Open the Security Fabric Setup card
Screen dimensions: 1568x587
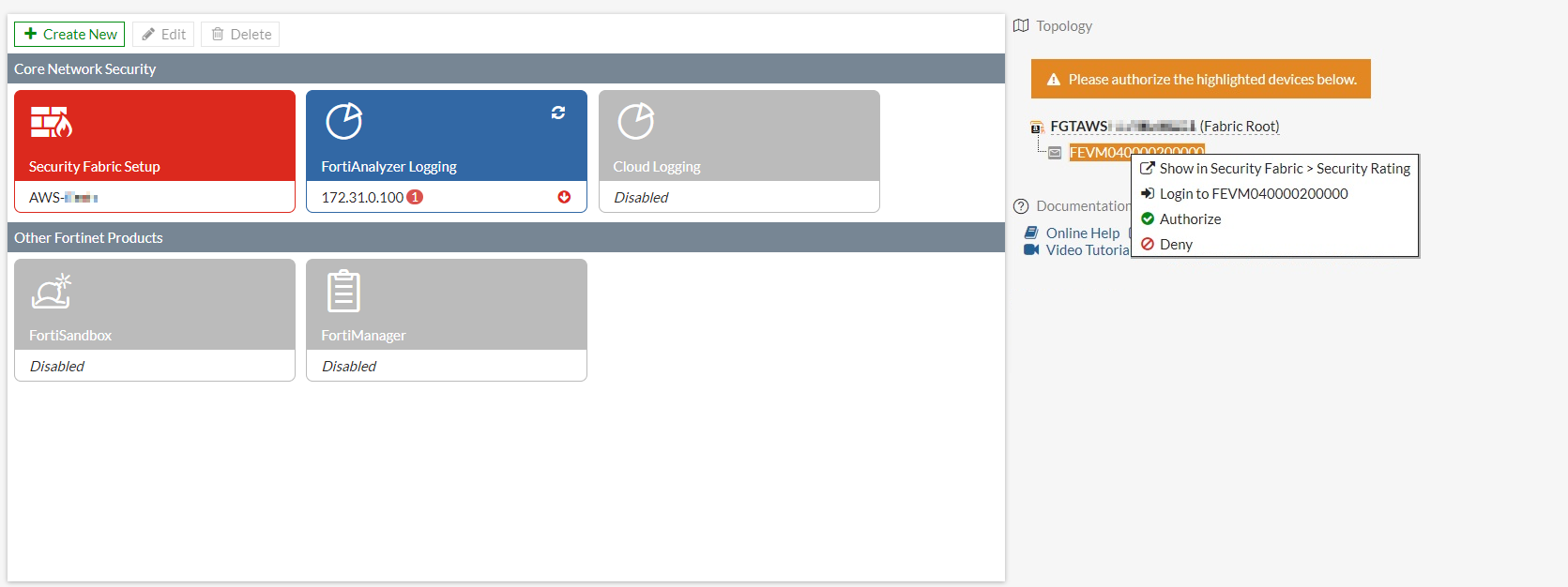(x=155, y=151)
